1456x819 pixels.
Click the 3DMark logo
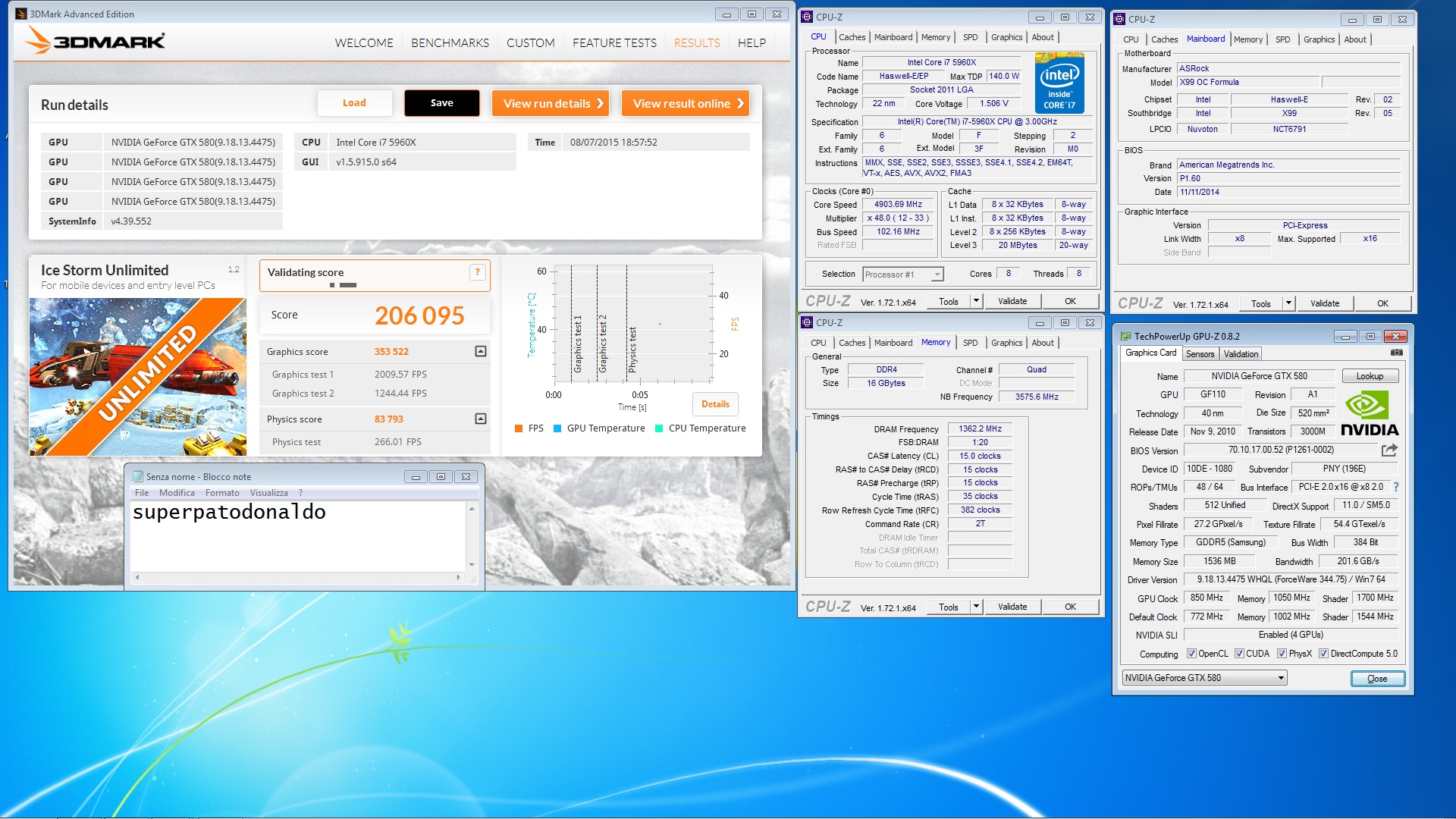coord(95,40)
